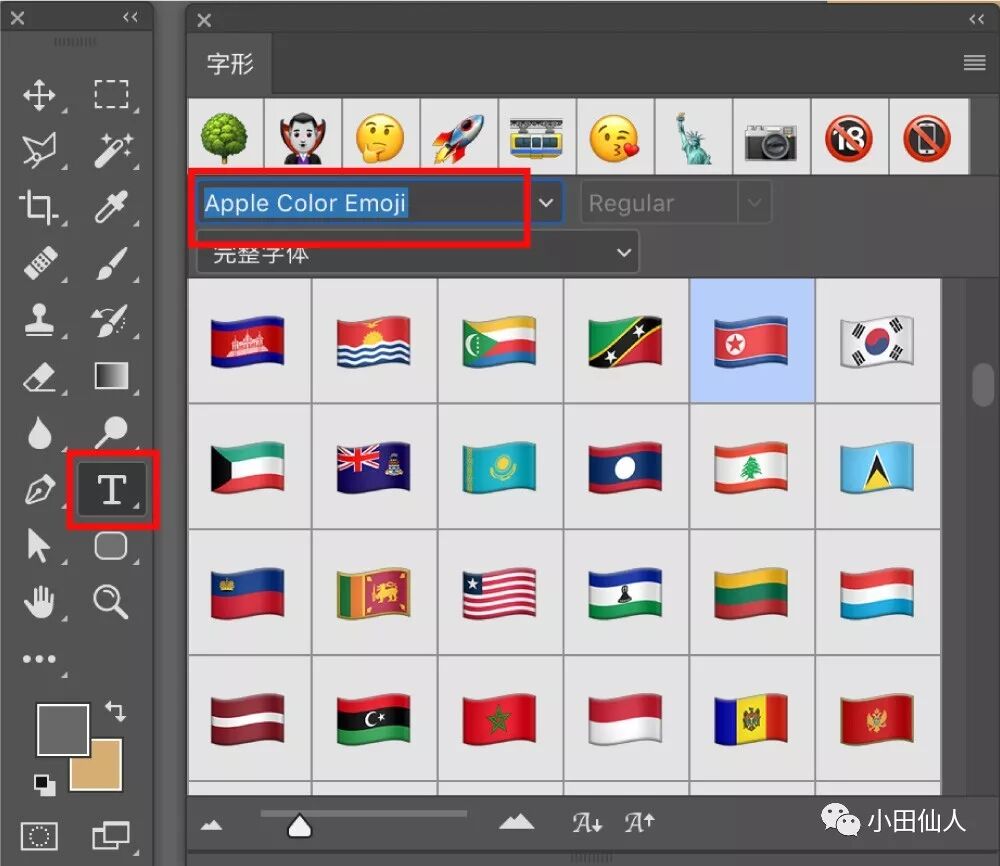This screenshot has height=866, width=1000.
Task: Collapse the Glyphs panel with double chevron
Action: coord(976,19)
